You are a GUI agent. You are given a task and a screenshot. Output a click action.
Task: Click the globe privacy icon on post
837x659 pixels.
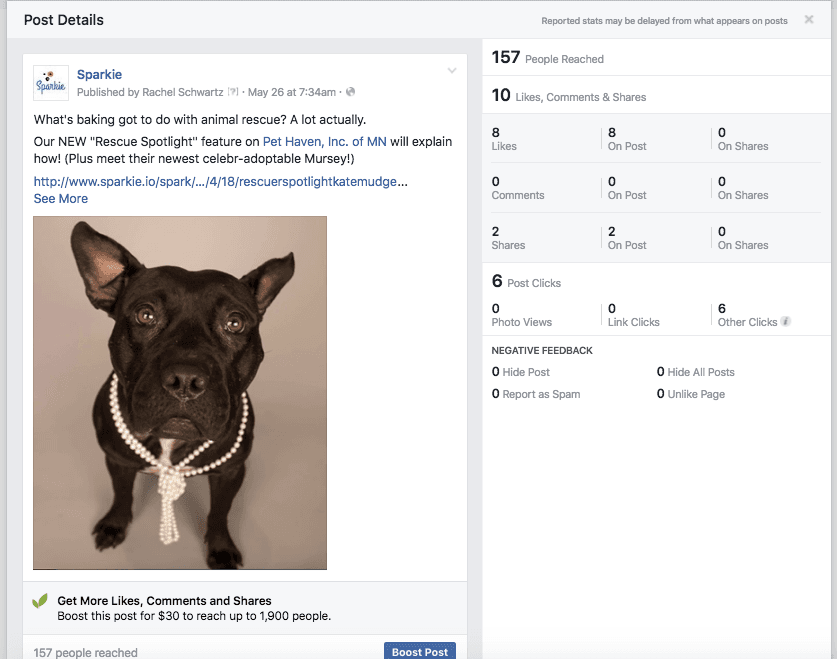click(x=350, y=93)
